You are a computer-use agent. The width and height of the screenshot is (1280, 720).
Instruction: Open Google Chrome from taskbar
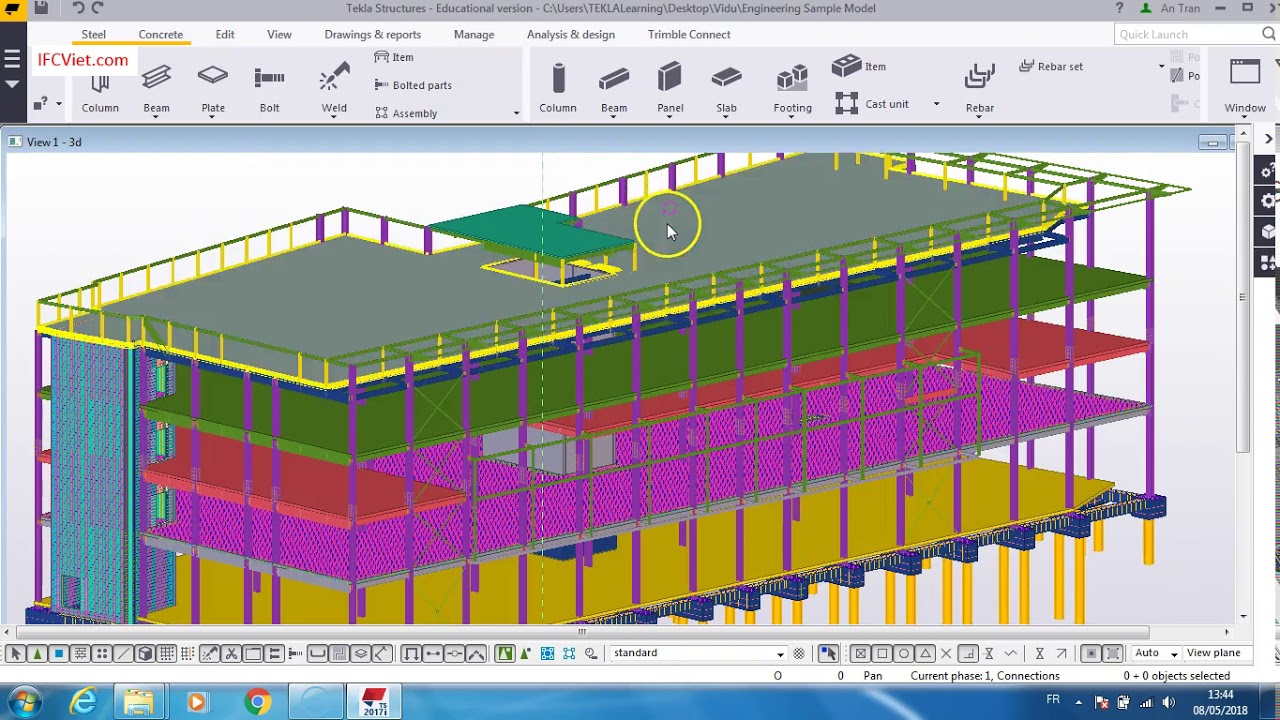[x=257, y=702]
